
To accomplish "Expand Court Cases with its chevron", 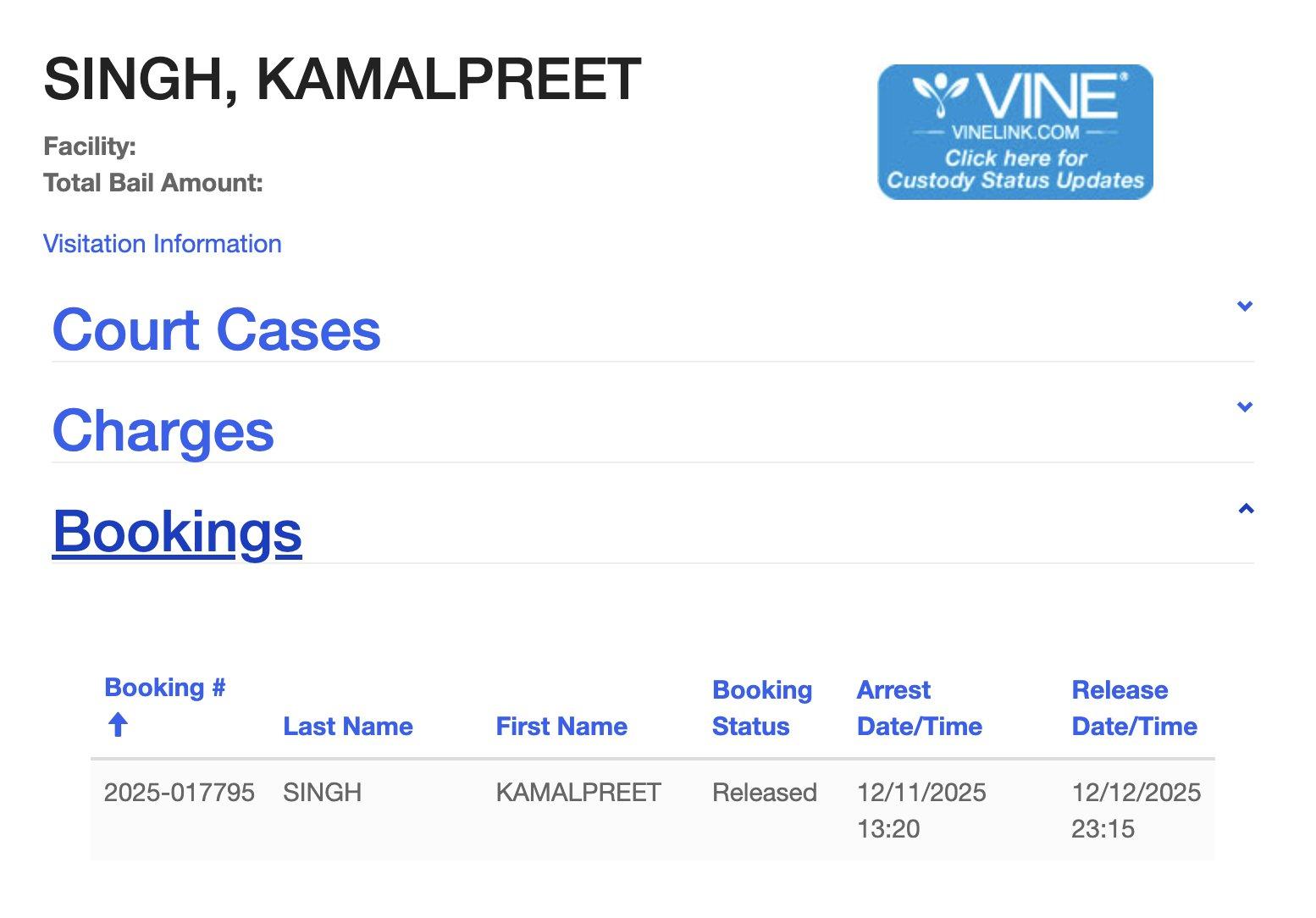I will pyautogui.click(x=1244, y=306).
